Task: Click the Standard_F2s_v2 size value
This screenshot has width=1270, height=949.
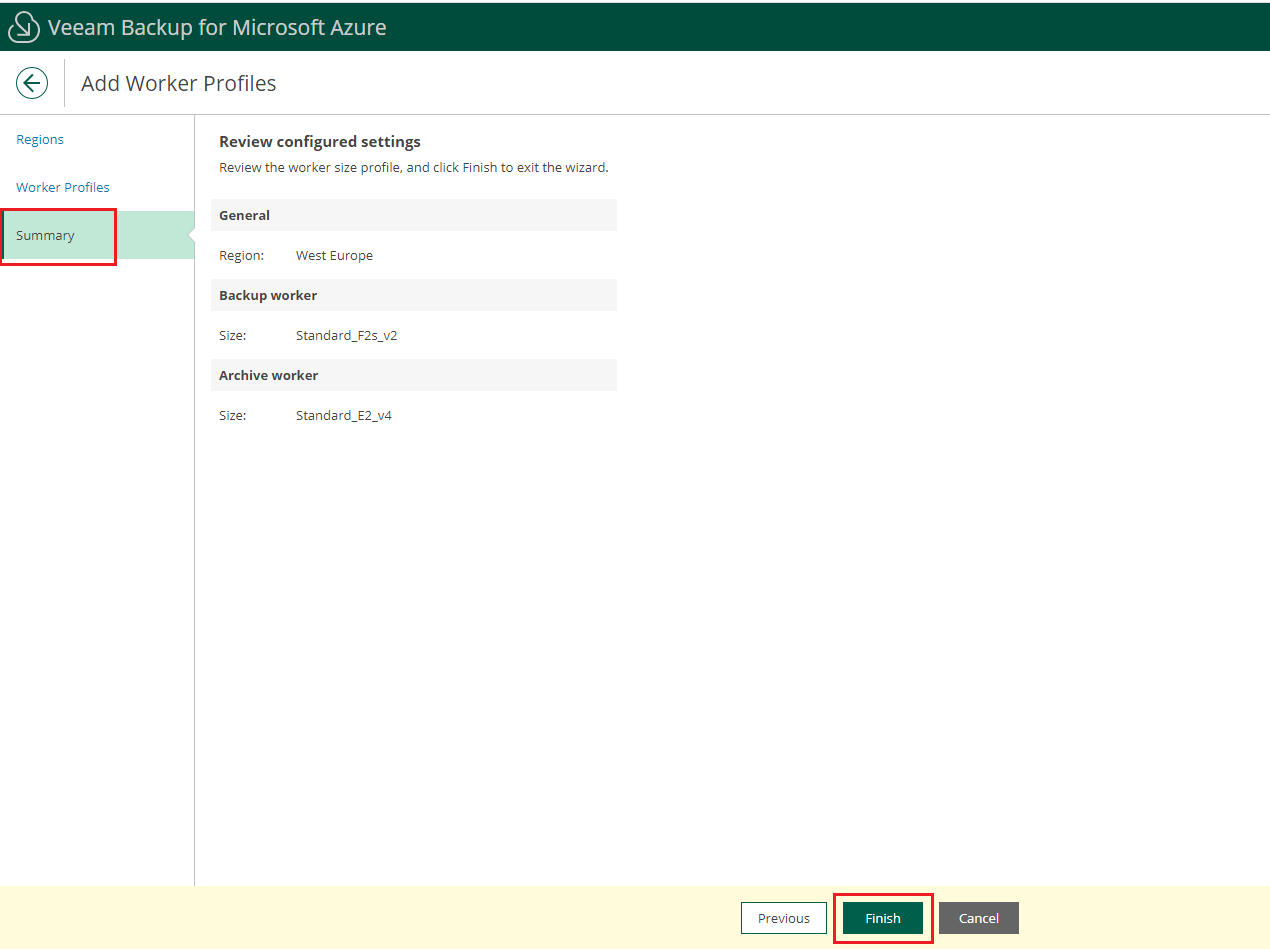Action: pos(346,335)
